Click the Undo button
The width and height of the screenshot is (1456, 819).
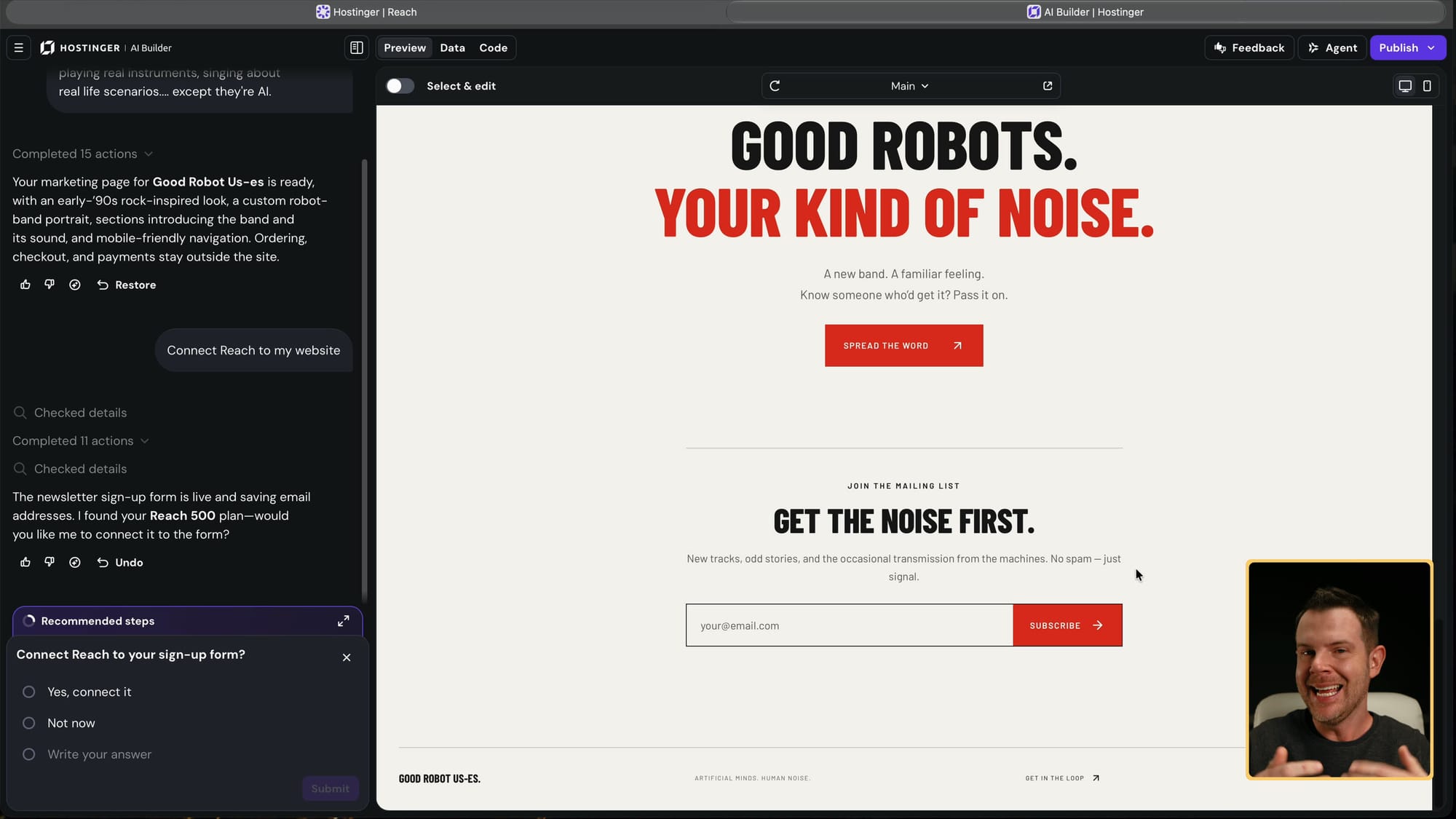(120, 562)
